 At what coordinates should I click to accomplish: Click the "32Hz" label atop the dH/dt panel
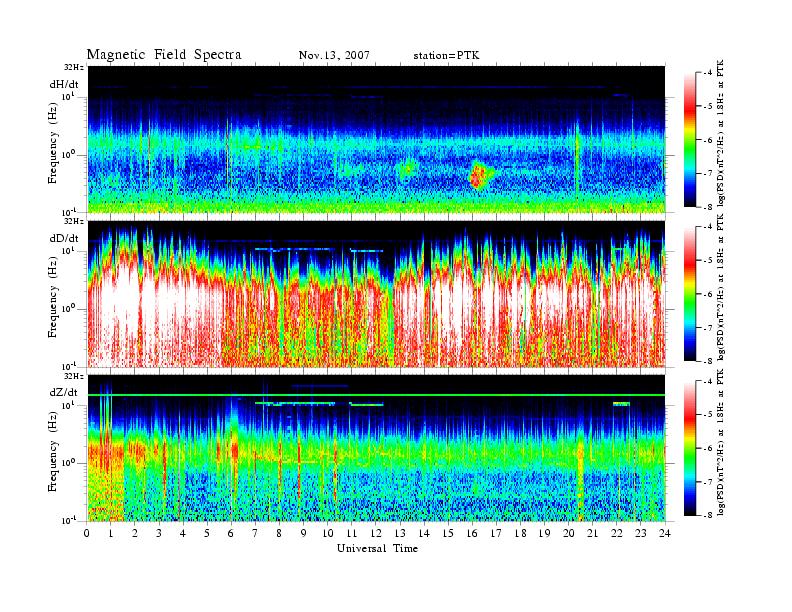tap(74, 67)
